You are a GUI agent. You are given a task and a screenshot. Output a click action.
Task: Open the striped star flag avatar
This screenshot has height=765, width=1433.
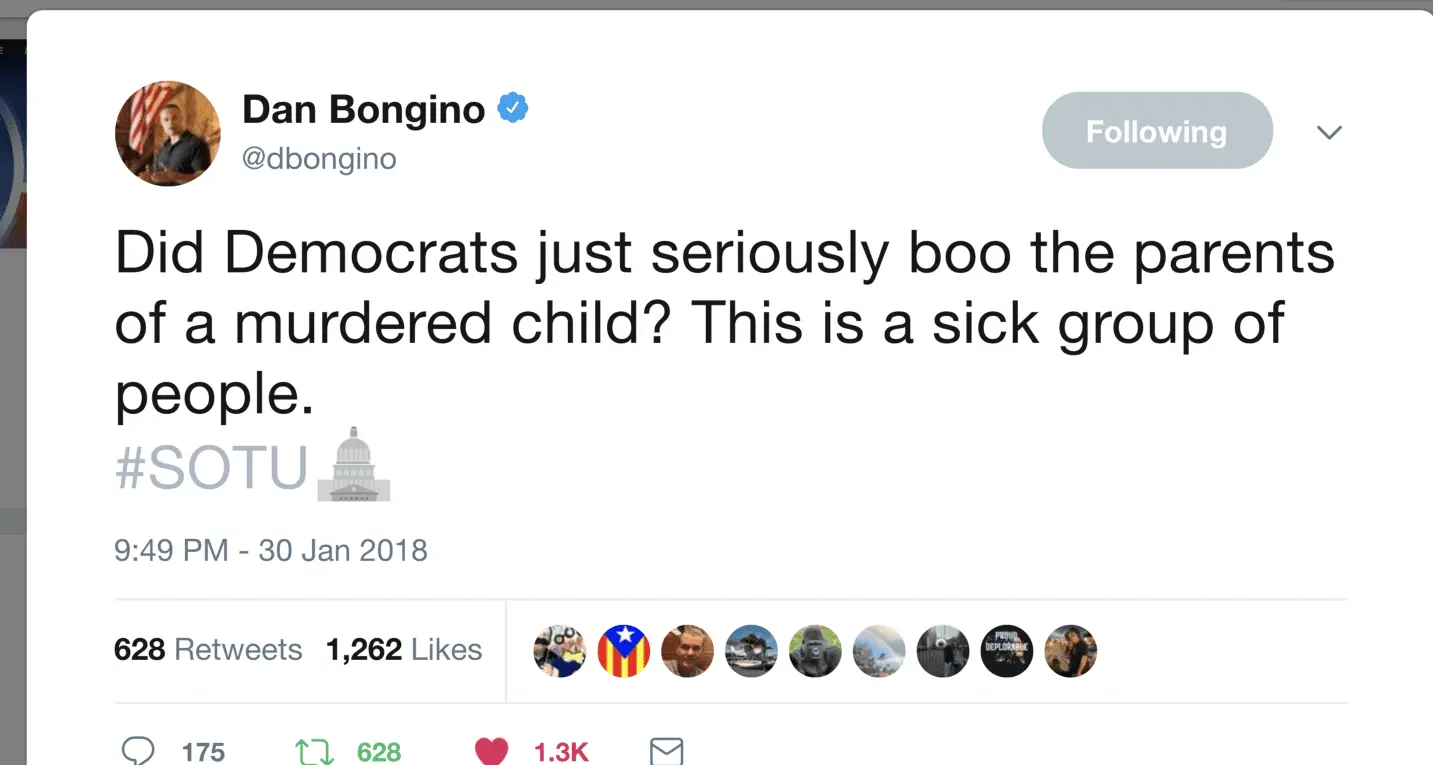click(624, 651)
